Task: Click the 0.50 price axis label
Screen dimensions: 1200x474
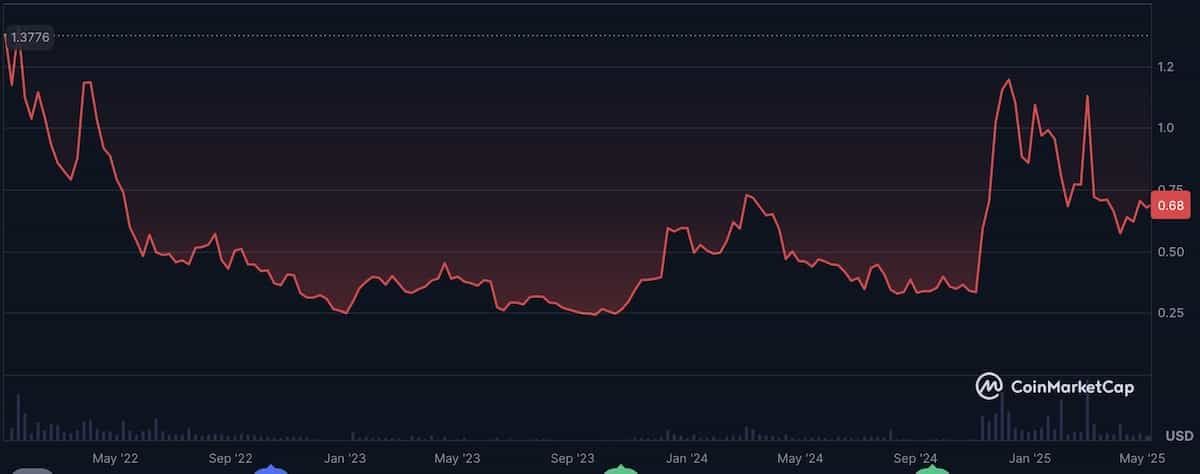Action: [x=1170, y=252]
